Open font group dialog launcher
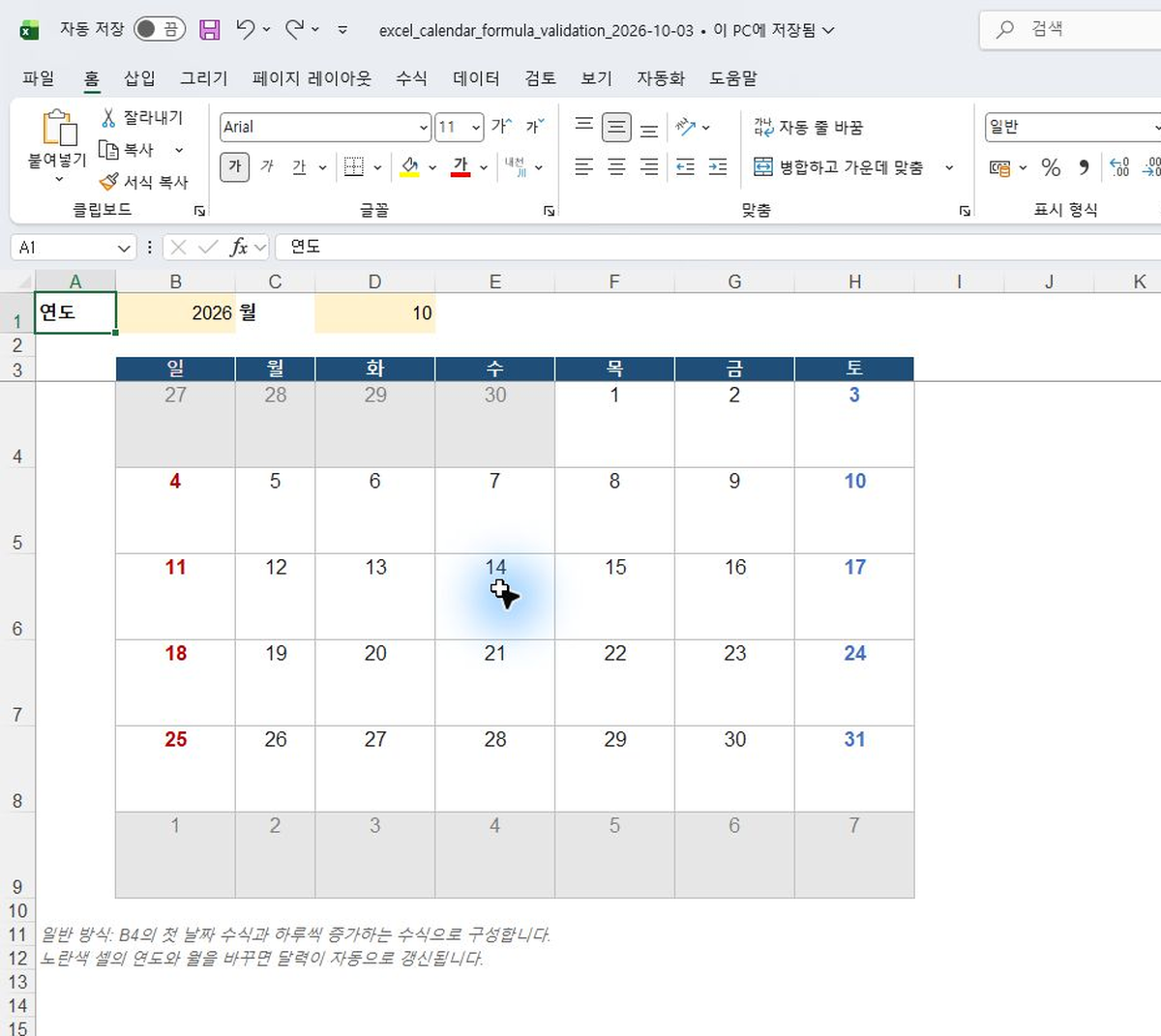 549,210
